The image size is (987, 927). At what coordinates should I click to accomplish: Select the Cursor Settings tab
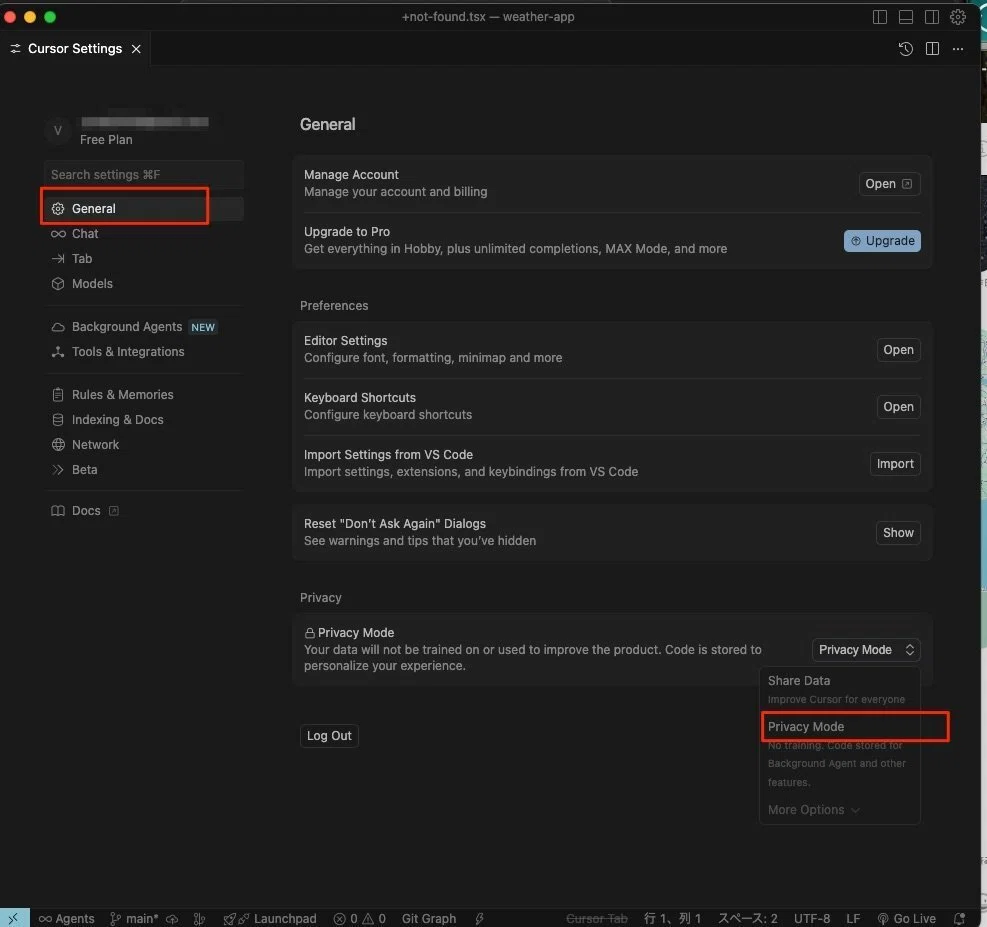(75, 48)
